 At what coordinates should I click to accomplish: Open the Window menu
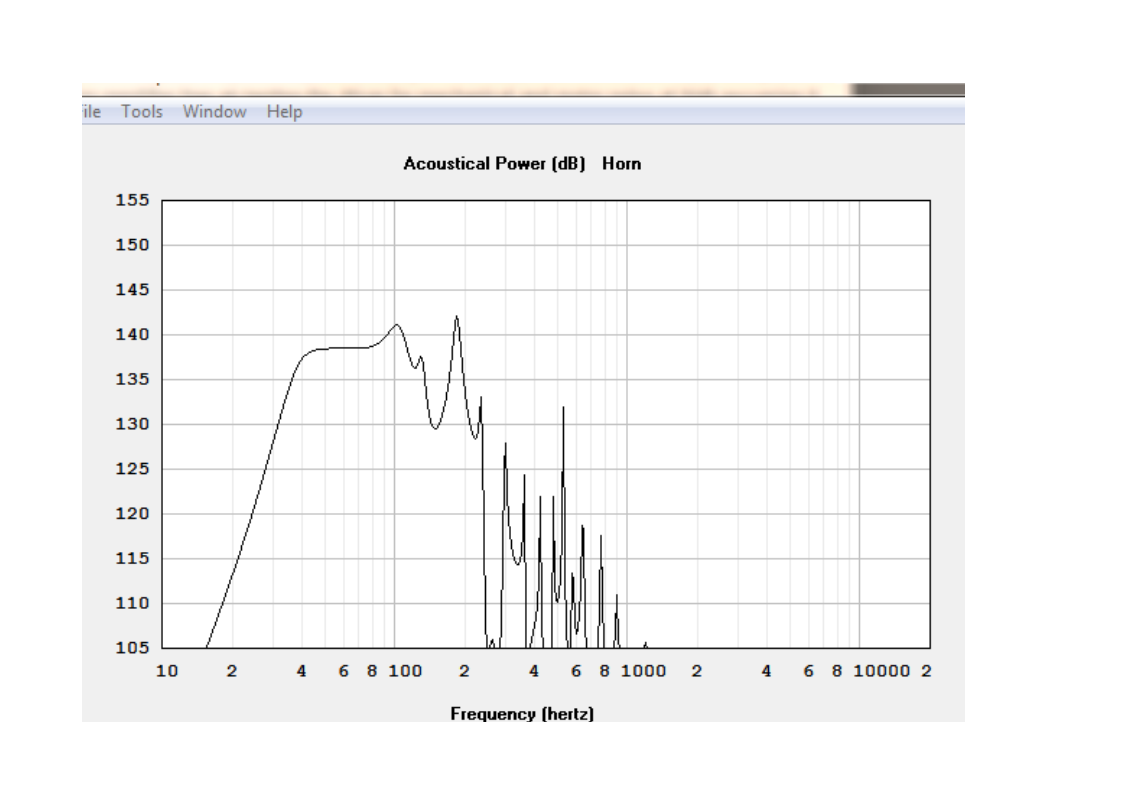click(x=215, y=112)
